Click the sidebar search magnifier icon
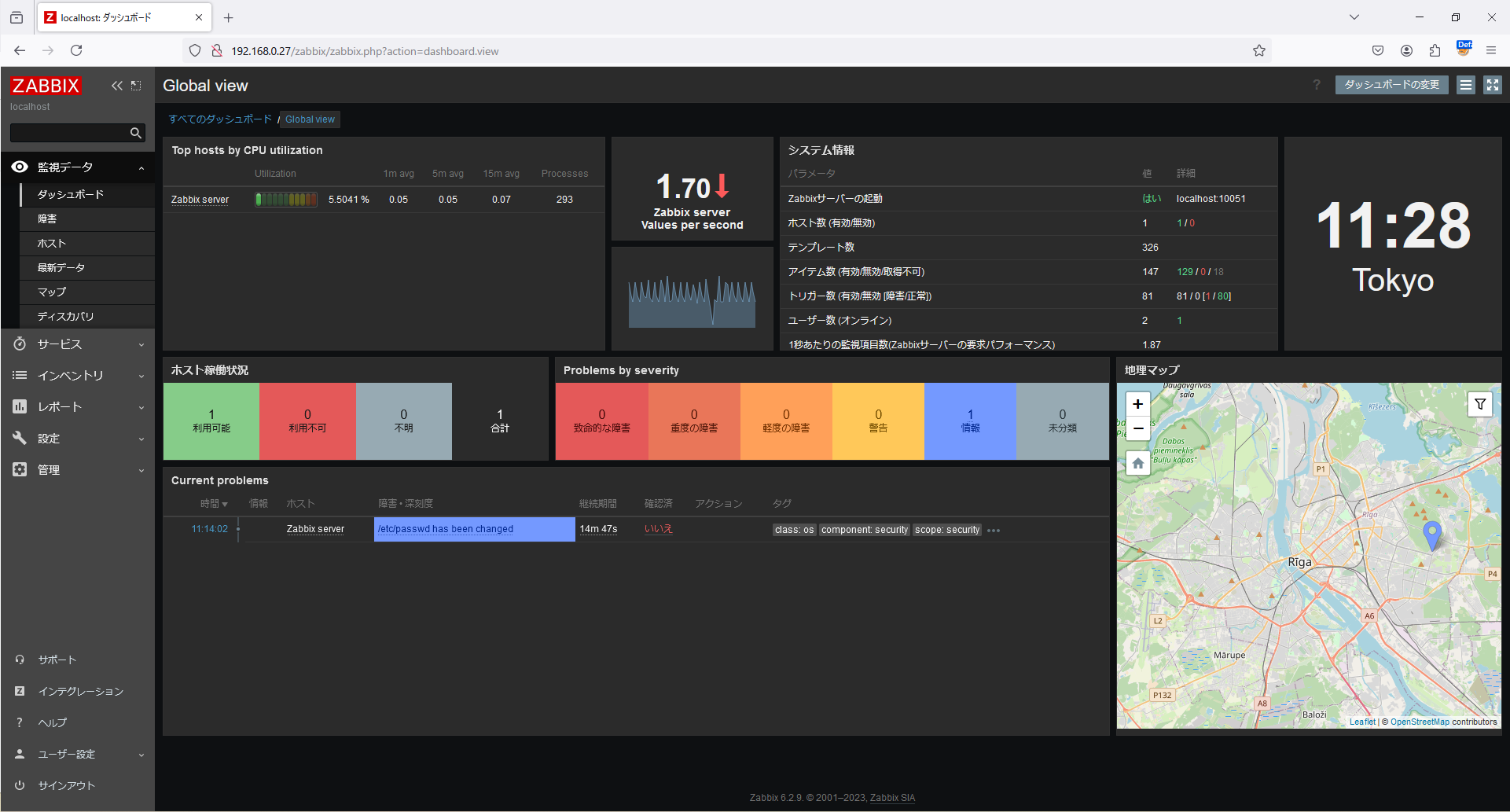1510x812 pixels. tap(136, 133)
